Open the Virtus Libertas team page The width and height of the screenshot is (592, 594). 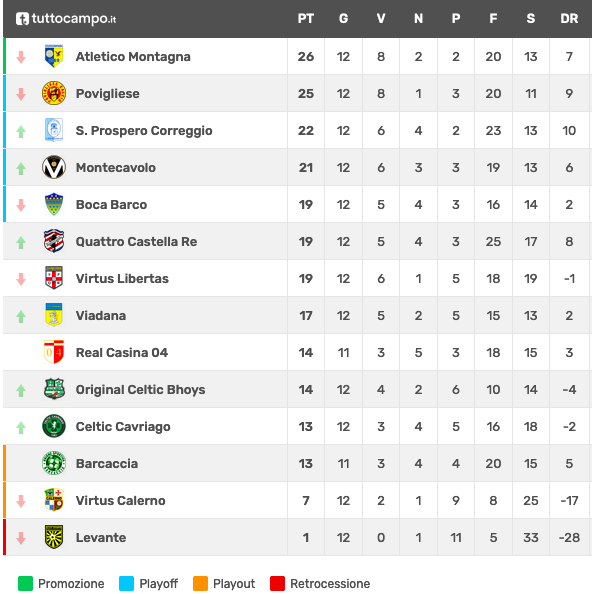point(122,278)
